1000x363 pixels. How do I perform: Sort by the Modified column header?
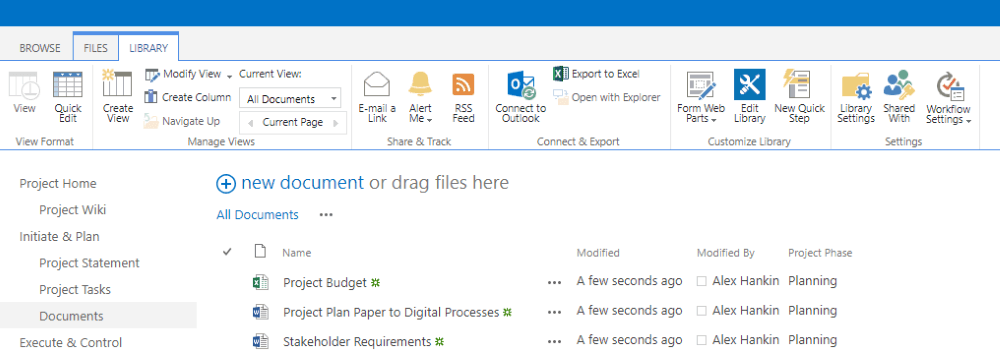coord(598,253)
